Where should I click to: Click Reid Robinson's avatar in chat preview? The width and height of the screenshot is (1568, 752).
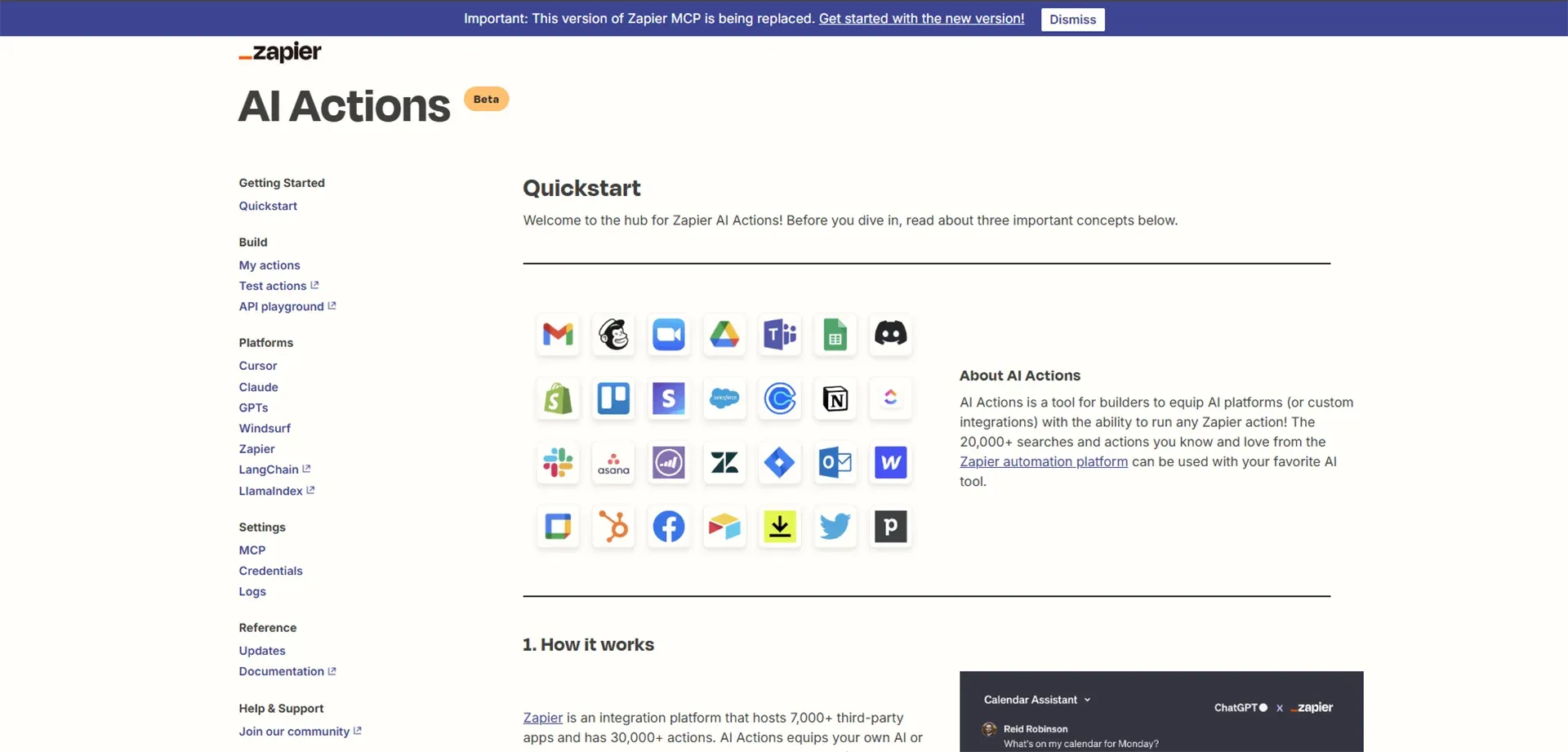tap(988, 729)
